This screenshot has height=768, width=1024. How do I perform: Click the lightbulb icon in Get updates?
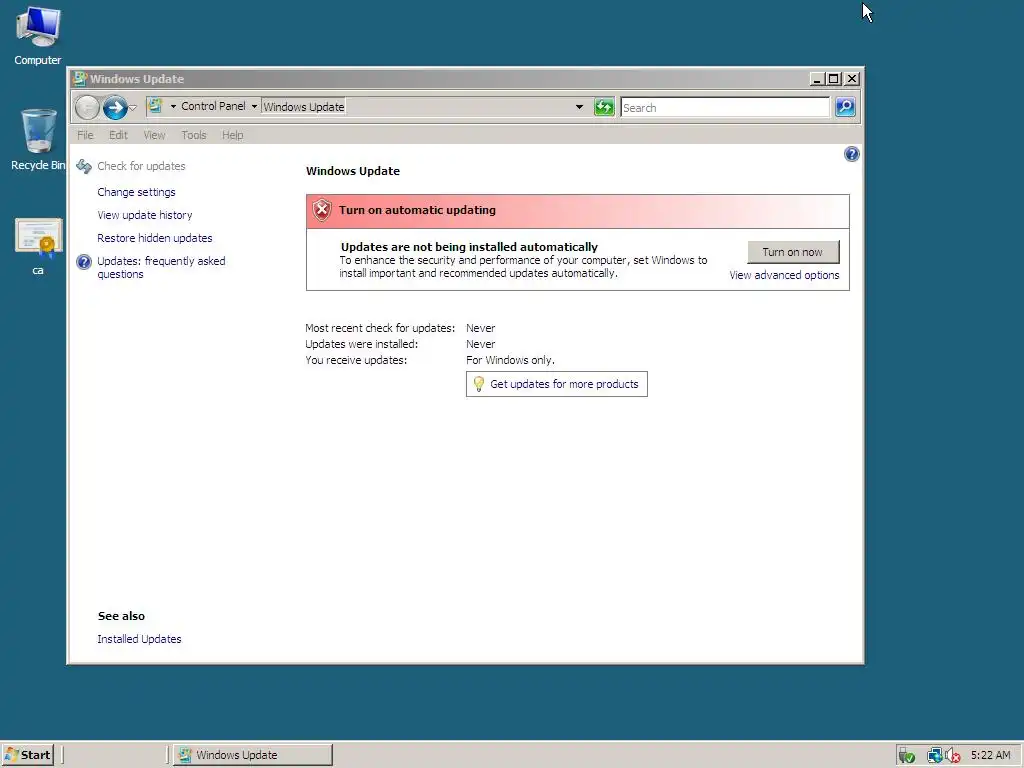479,384
